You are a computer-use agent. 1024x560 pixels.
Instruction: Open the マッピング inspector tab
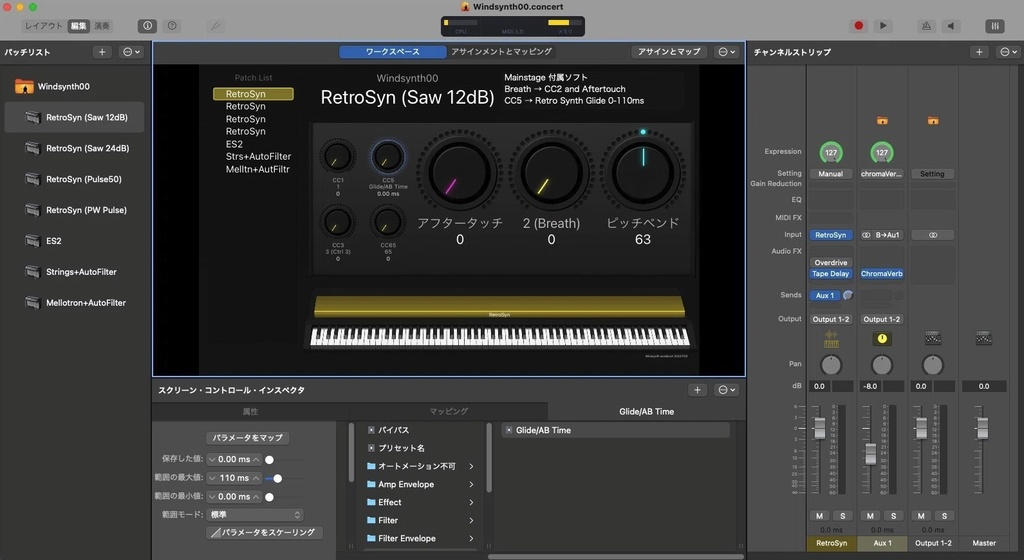(x=449, y=411)
